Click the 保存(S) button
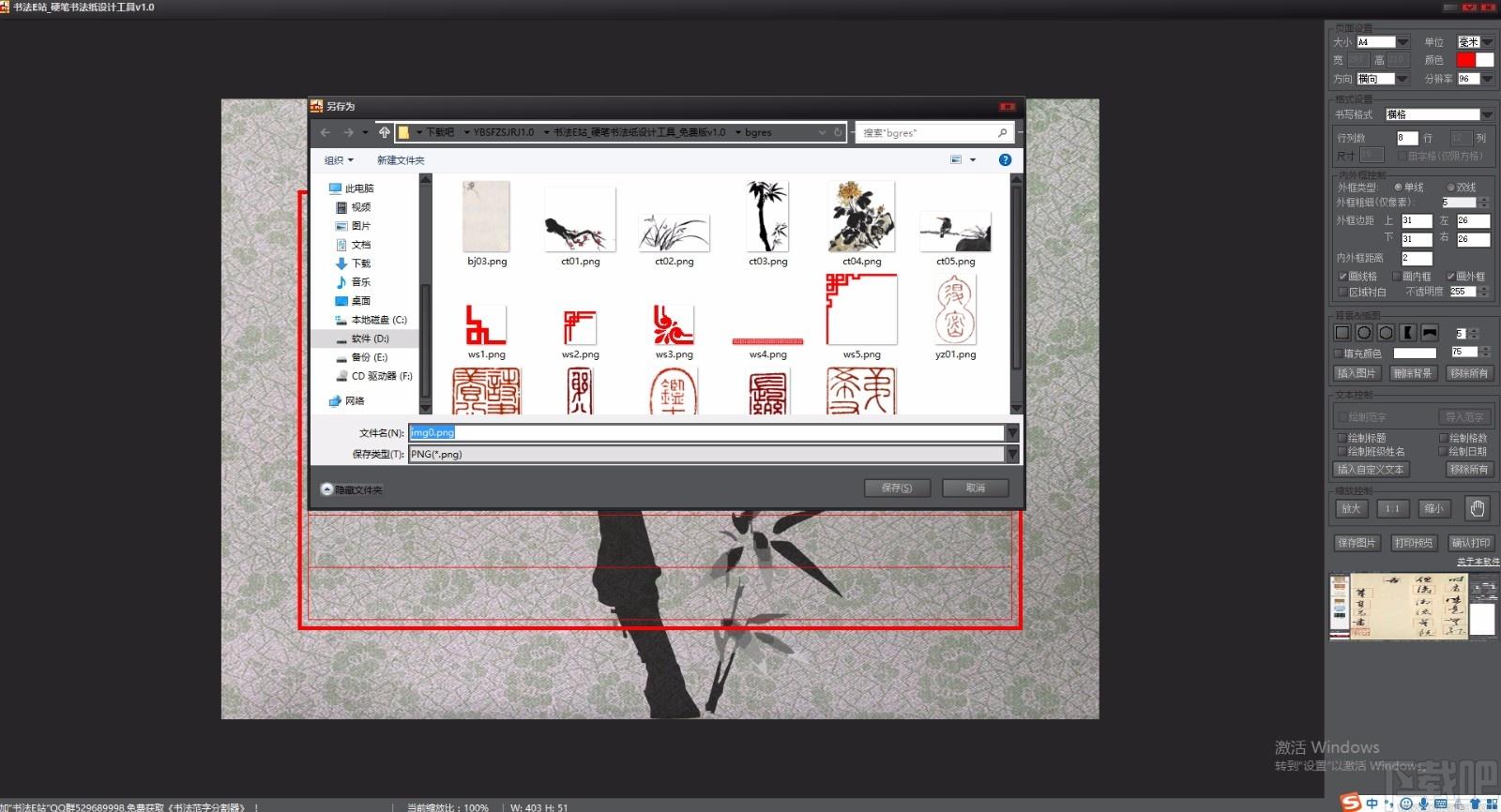The image size is (1501, 812). click(897, 489)
